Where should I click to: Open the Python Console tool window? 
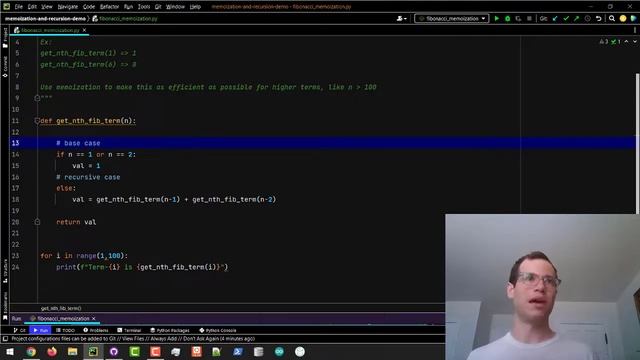coord(218,330)
